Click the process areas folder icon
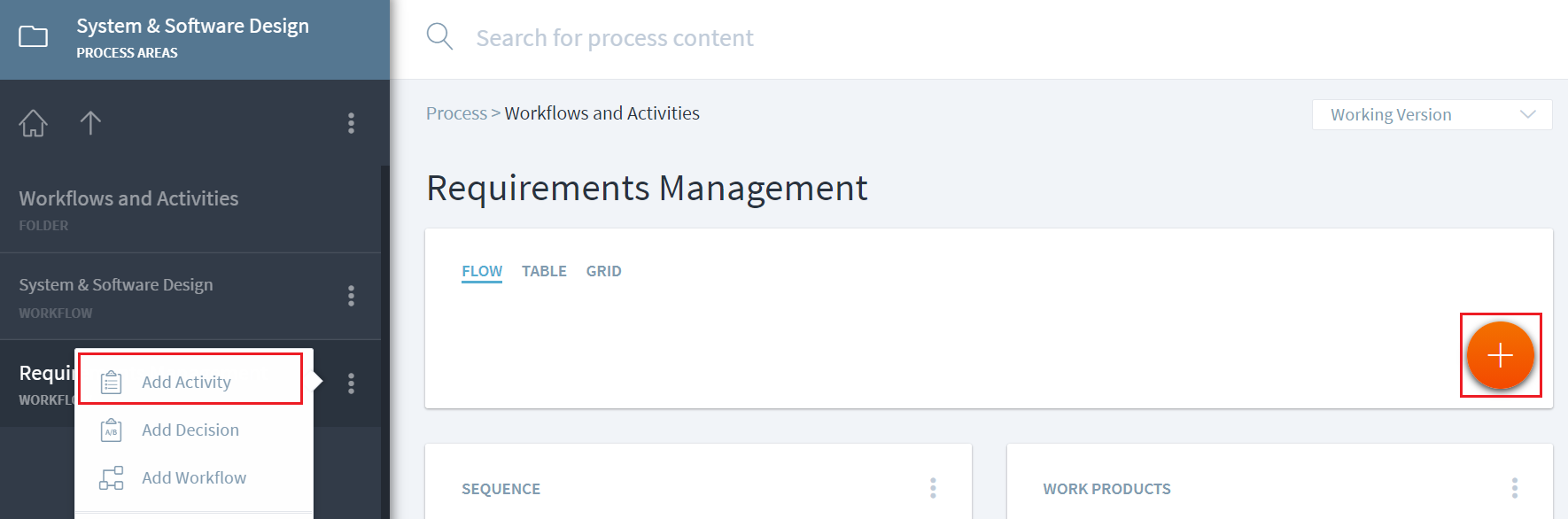 pos(34,36)
